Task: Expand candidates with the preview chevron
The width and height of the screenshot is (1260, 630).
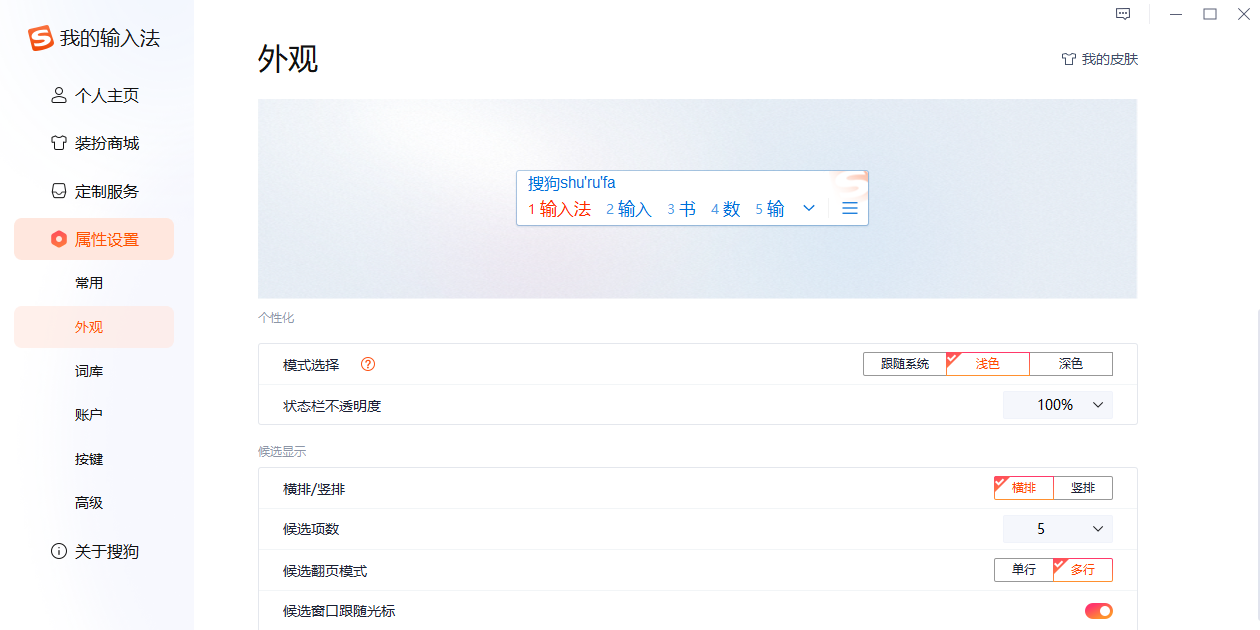Action: pos(809,208)
